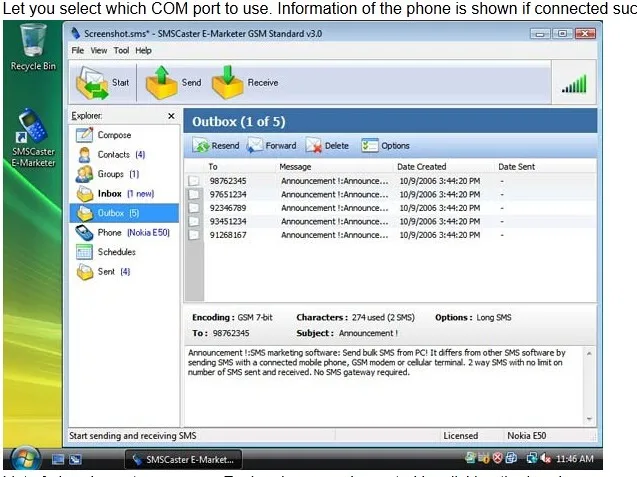The width and height of the screenshot is (637, 477).
Task: Close the Explorer panel
Action: pos(171,116)
